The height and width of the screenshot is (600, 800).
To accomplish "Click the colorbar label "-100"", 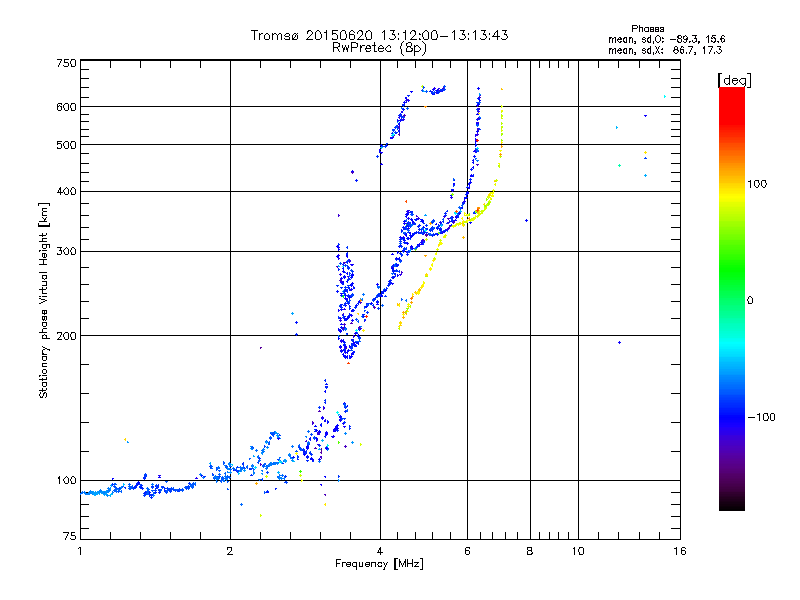I will 761,417.
